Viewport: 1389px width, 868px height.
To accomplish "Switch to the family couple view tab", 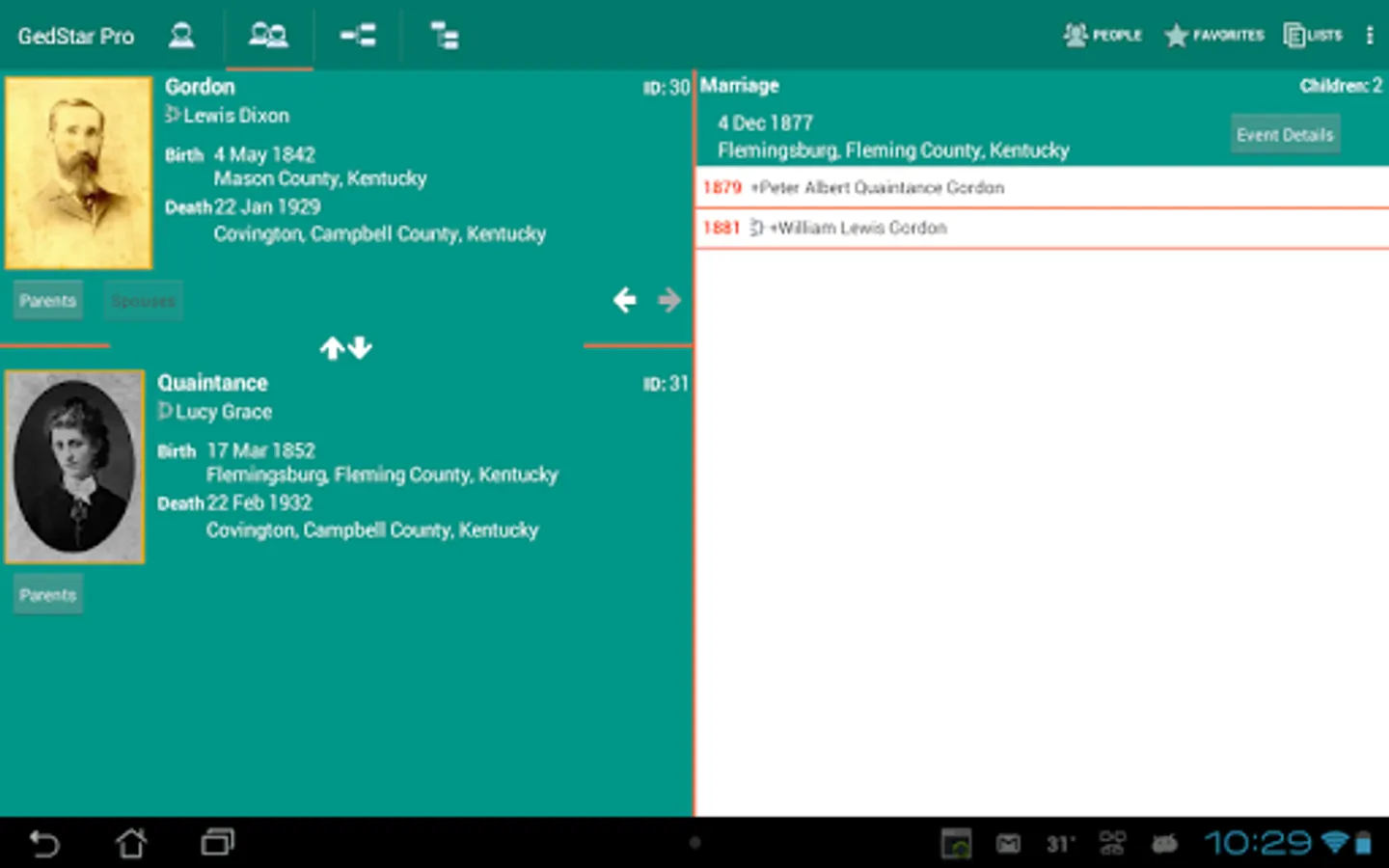I will 268,36.
